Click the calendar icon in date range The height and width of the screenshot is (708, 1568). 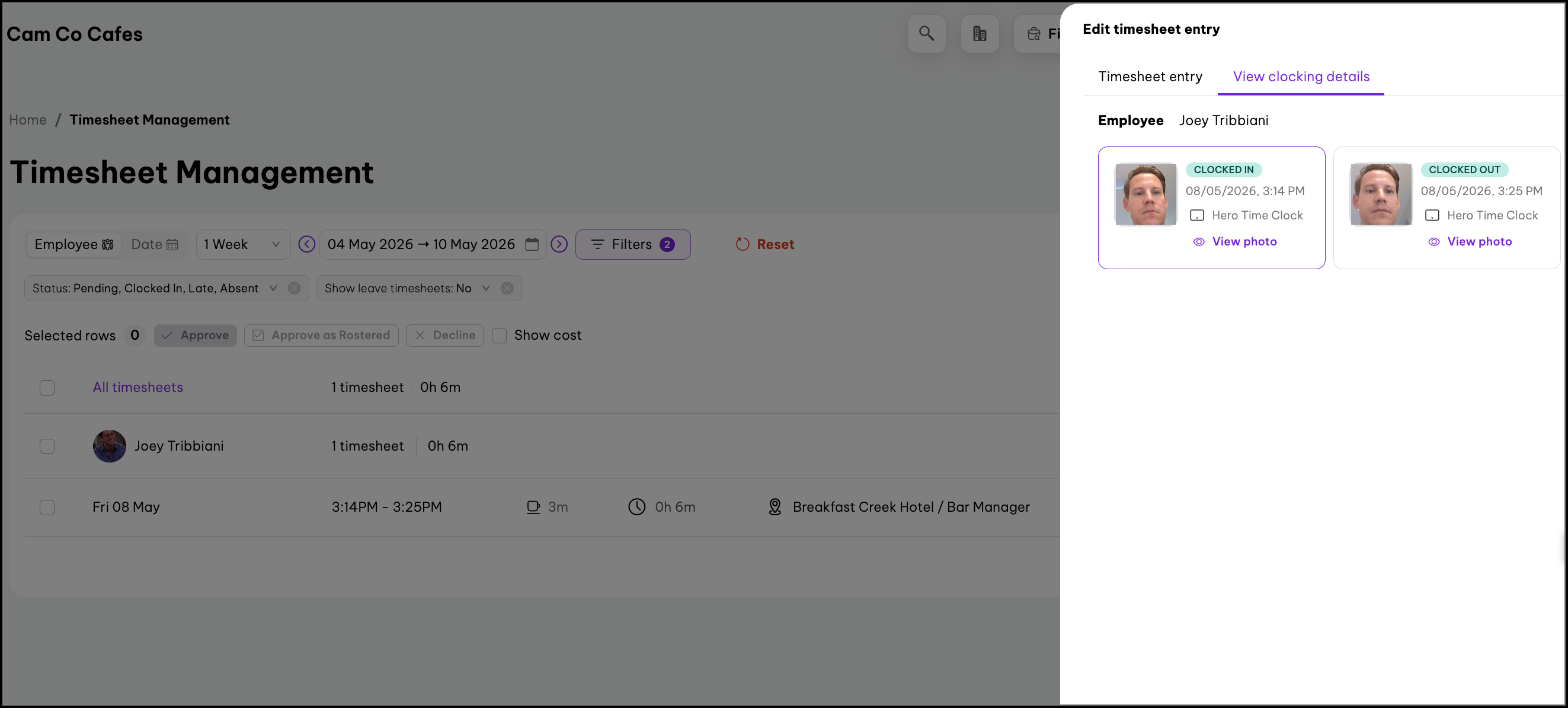coord(532,244)
